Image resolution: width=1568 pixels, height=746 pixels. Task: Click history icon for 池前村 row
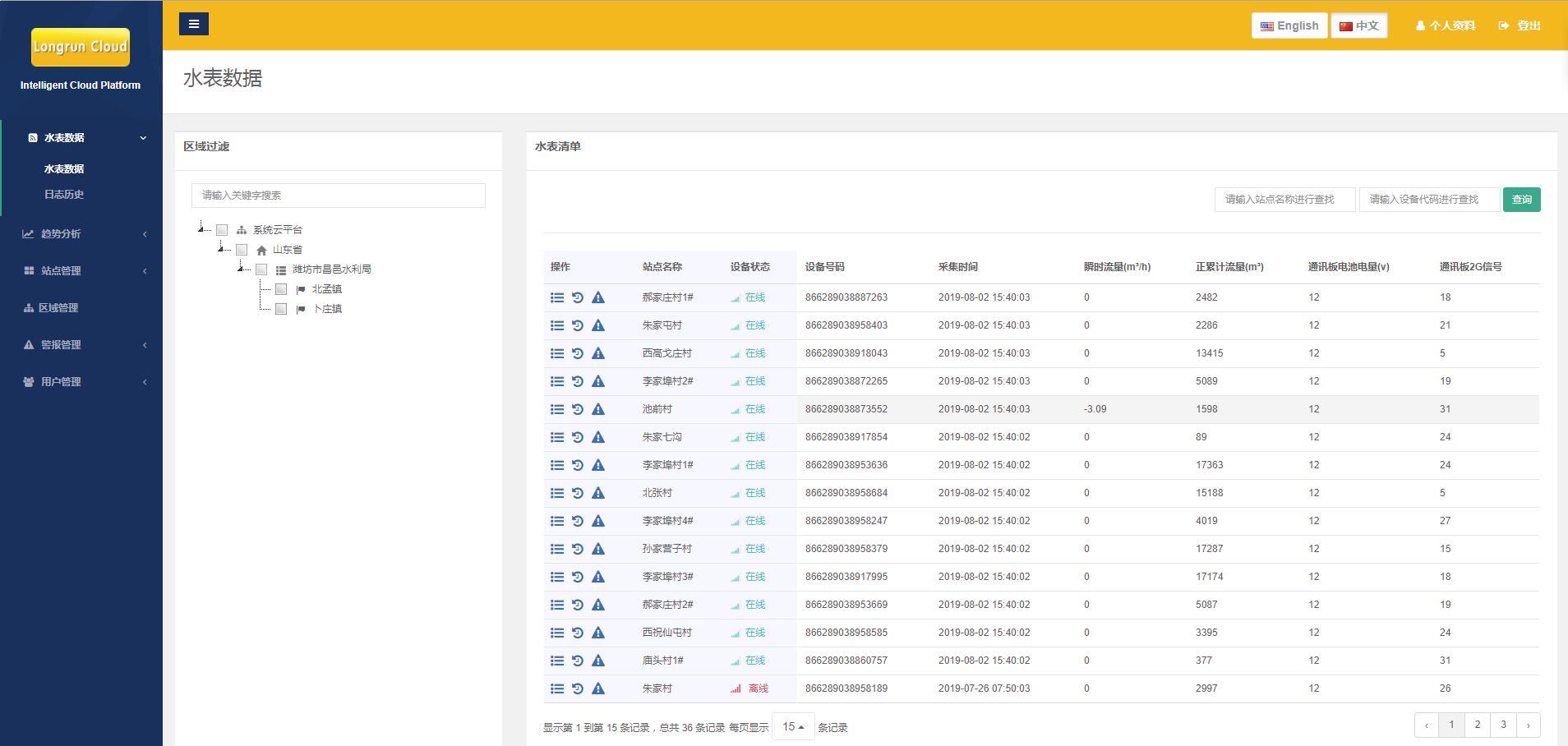(578, 409)
